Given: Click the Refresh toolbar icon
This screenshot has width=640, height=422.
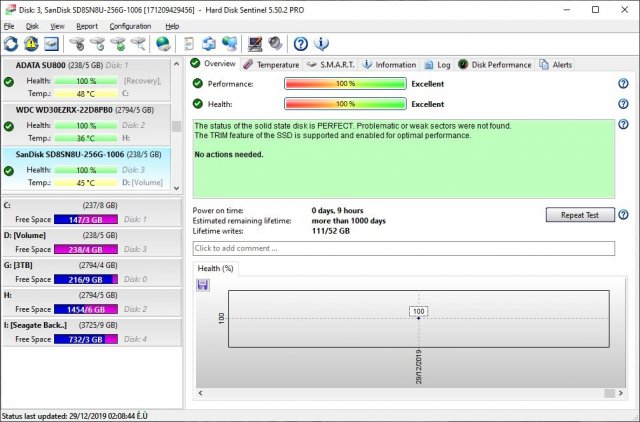Looking at the screenshot, I should coord(11,44).
